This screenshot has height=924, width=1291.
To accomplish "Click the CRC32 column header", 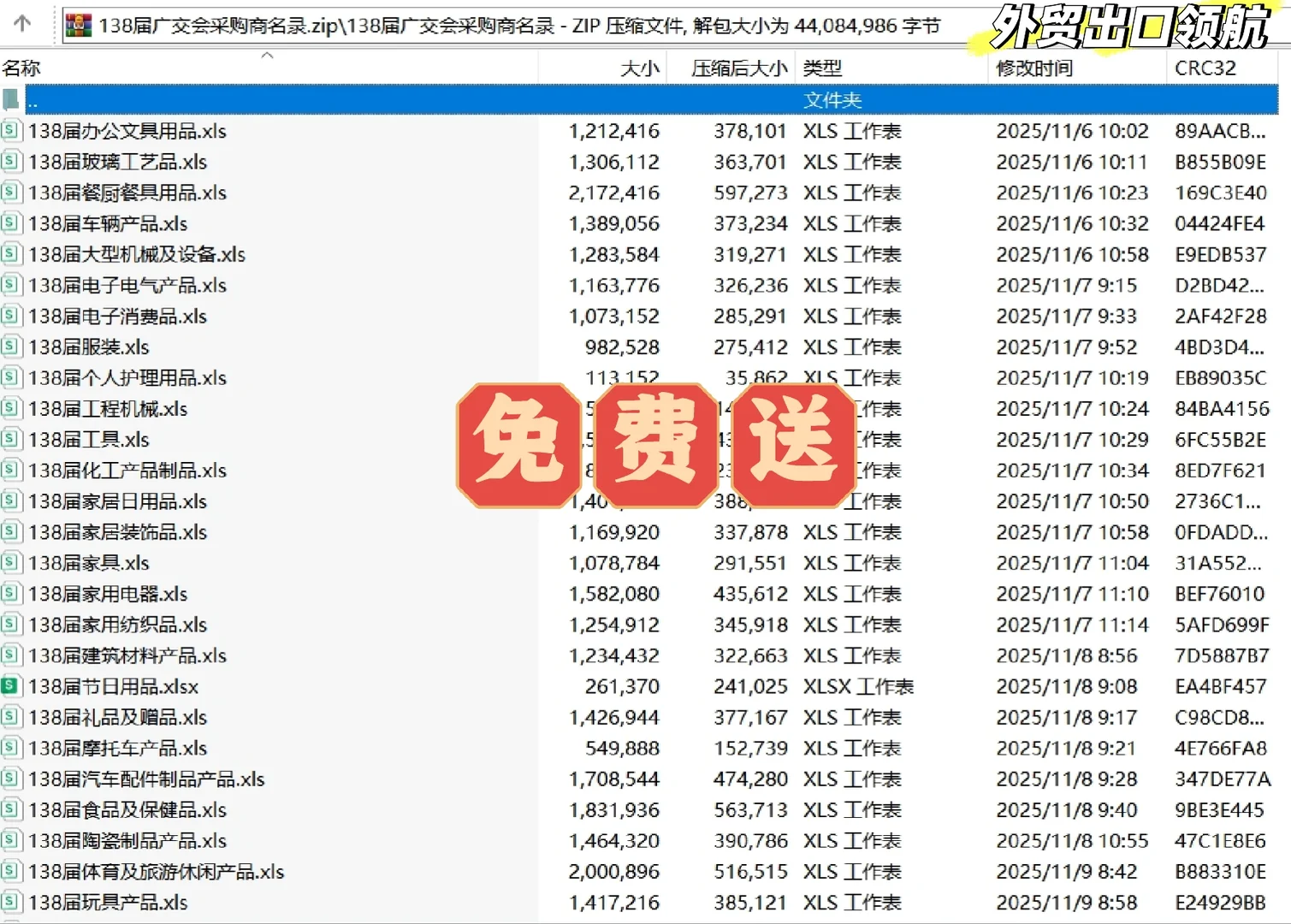I will 1205,68.
